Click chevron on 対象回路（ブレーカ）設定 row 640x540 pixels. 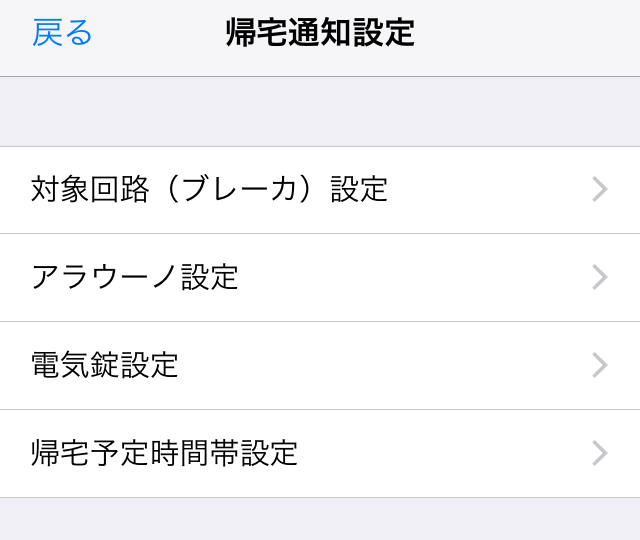click(x=600, y=190)
